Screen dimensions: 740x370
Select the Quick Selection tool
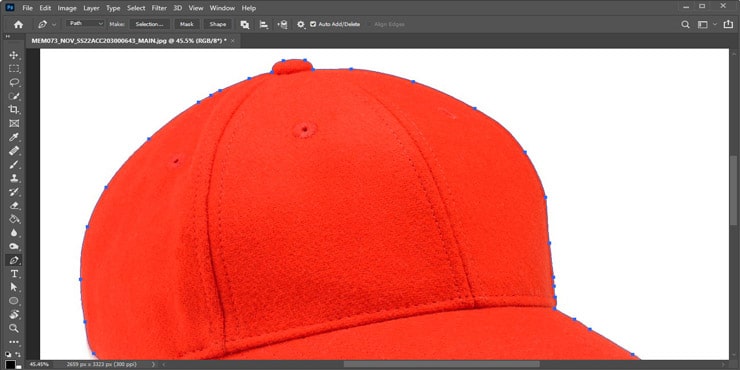[x=14, y=96]
